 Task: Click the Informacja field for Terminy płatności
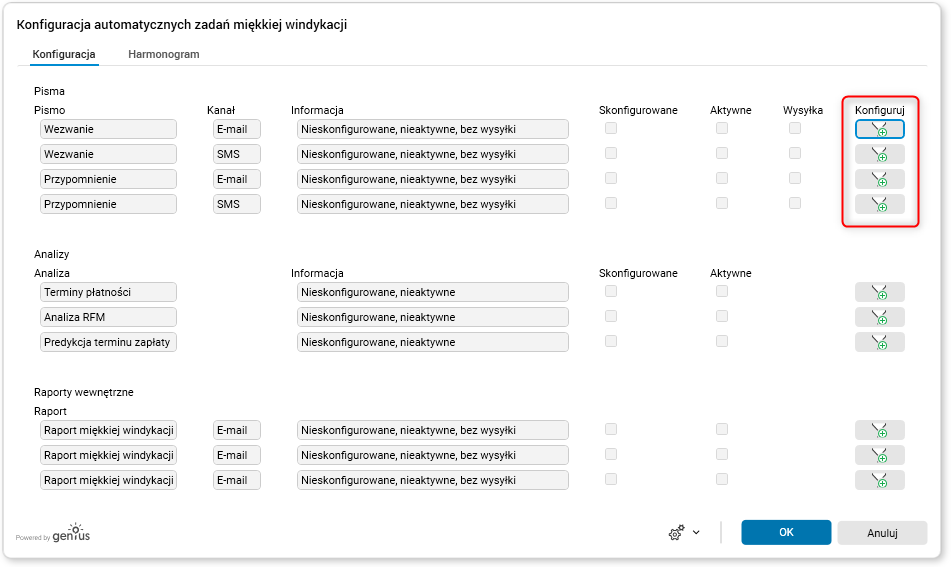[x=433, y=292]
